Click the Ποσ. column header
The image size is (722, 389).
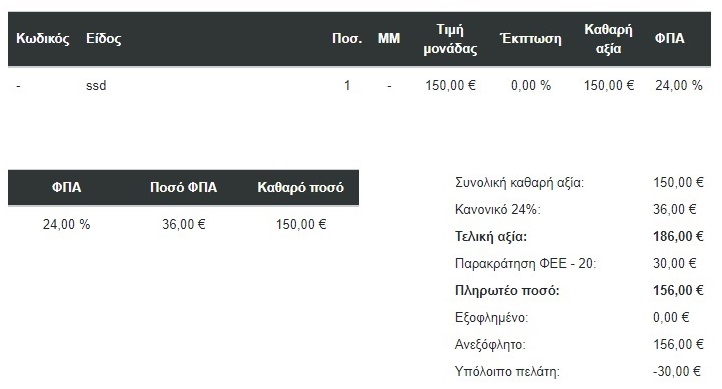click(x=347, y=38)
